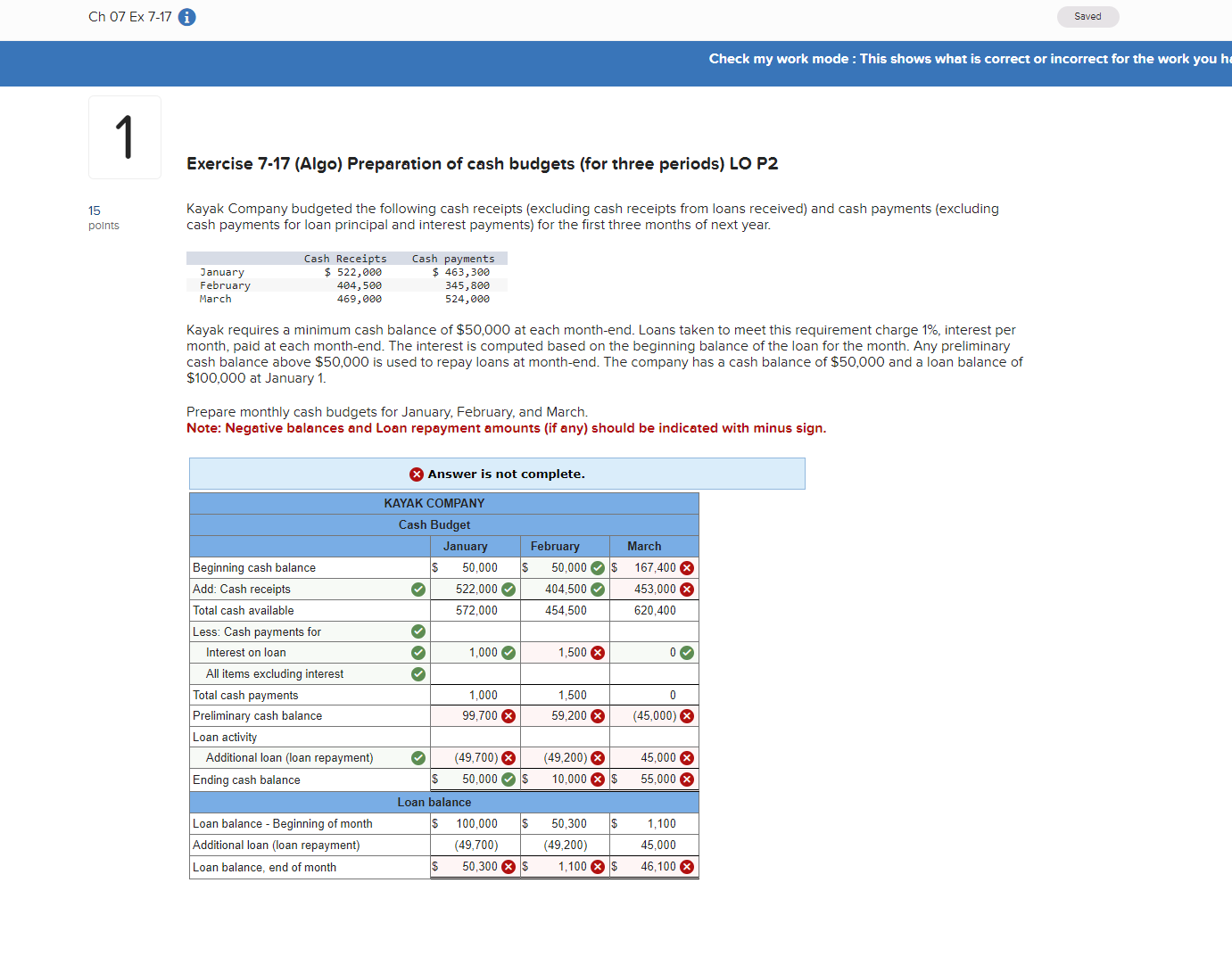Viewport: 1232px width, 957px height.
Task: Click green check on 'Less: Cash payments for' row
Action: point(418,631)
